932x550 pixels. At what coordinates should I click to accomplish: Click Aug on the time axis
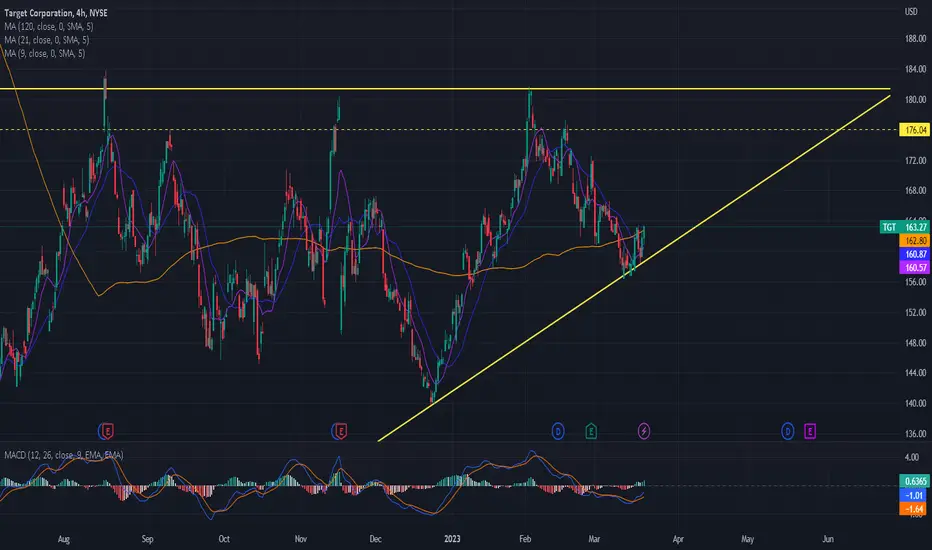64,539
